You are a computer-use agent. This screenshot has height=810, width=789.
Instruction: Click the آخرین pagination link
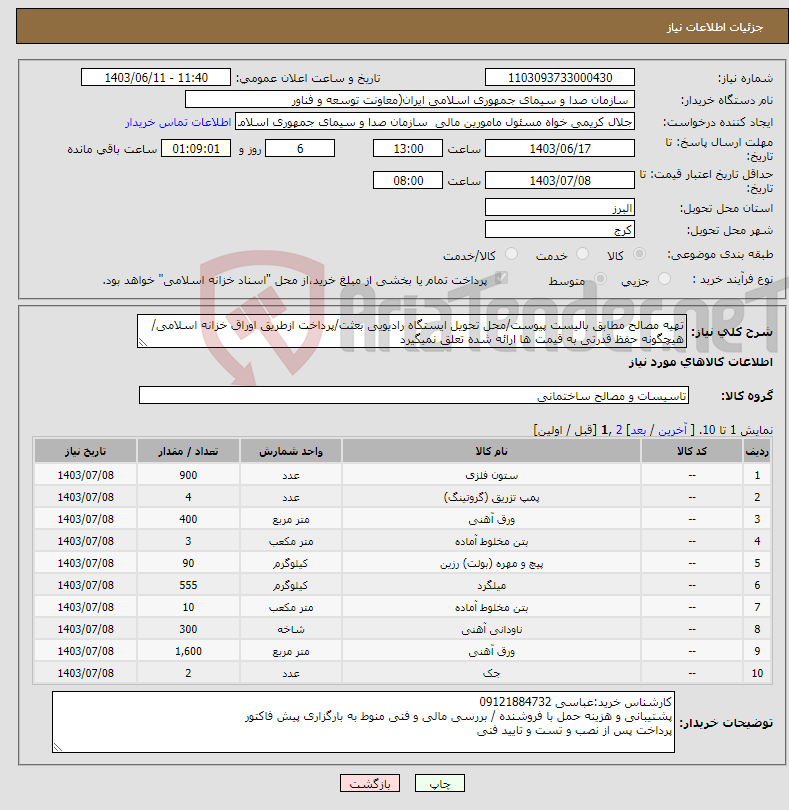click(x=672, y=430)
